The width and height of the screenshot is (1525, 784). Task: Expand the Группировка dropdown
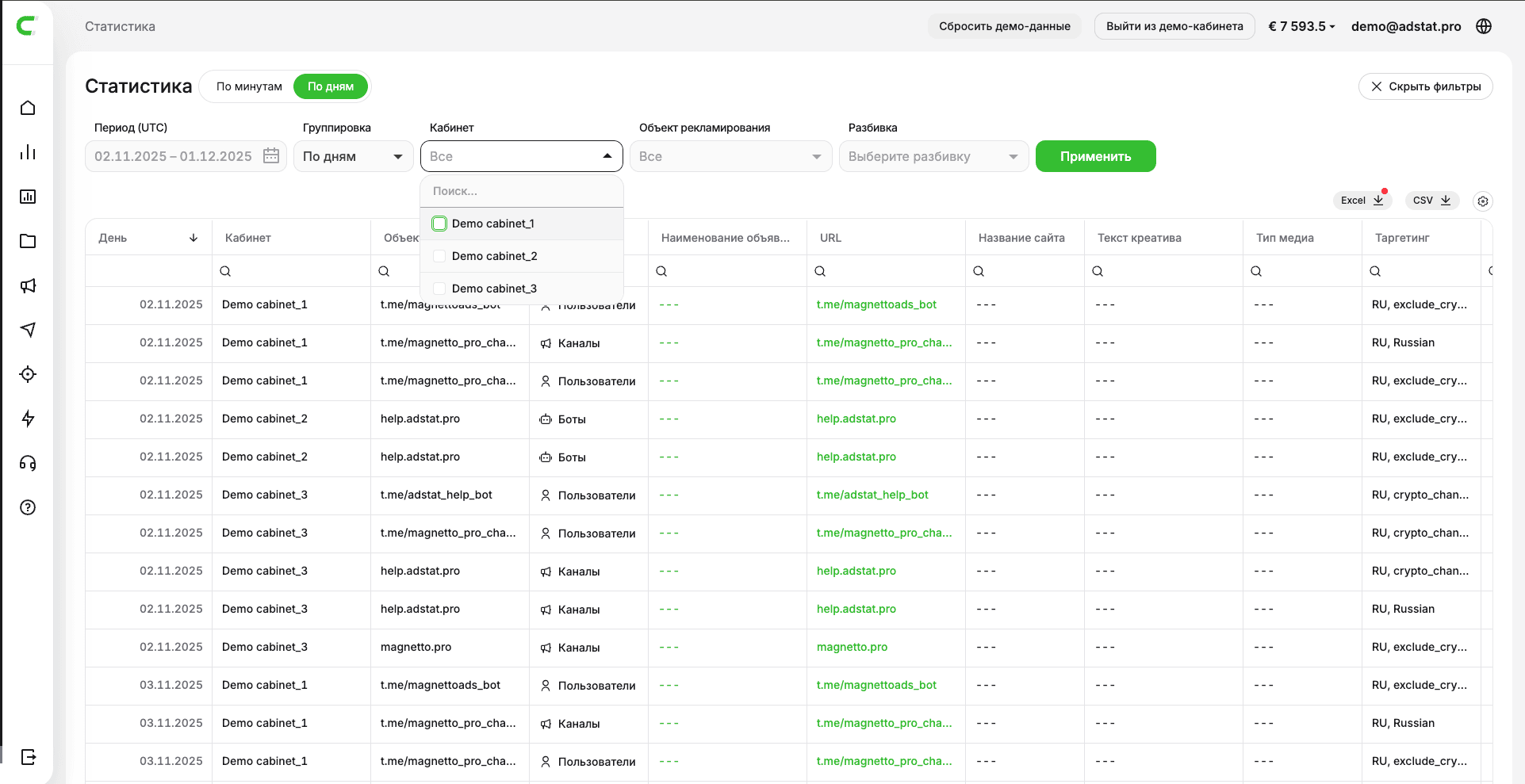click(353, 156)
